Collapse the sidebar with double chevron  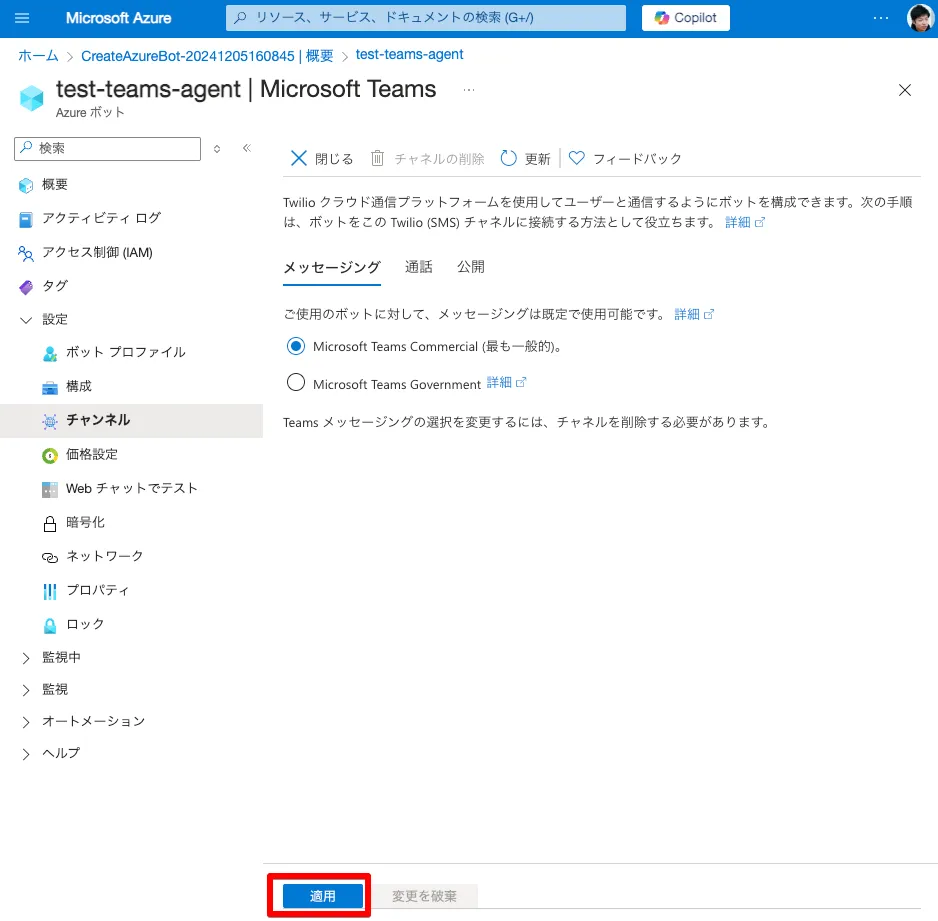coord(246,148)
